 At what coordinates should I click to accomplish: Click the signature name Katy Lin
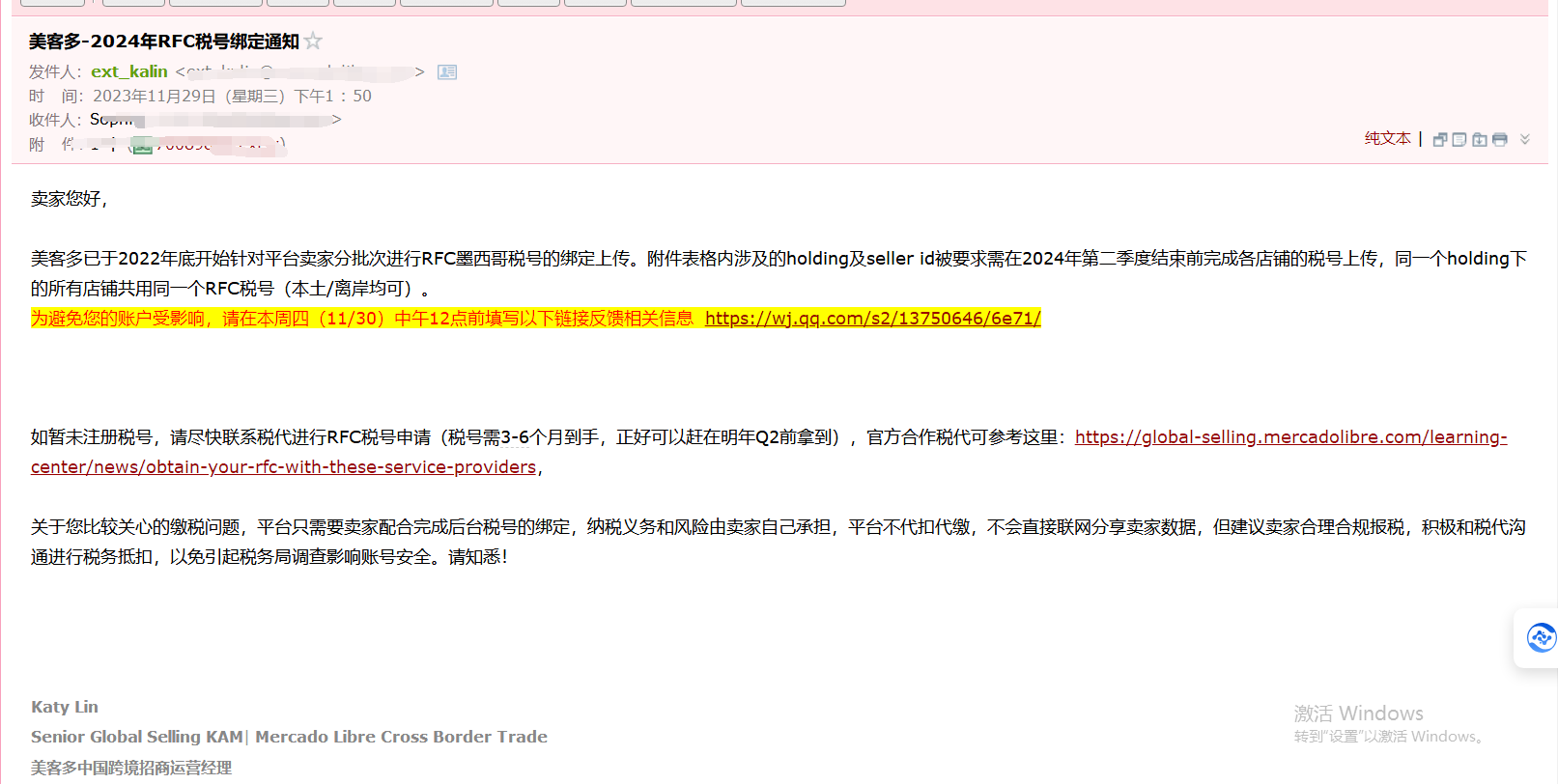(65, 707)
